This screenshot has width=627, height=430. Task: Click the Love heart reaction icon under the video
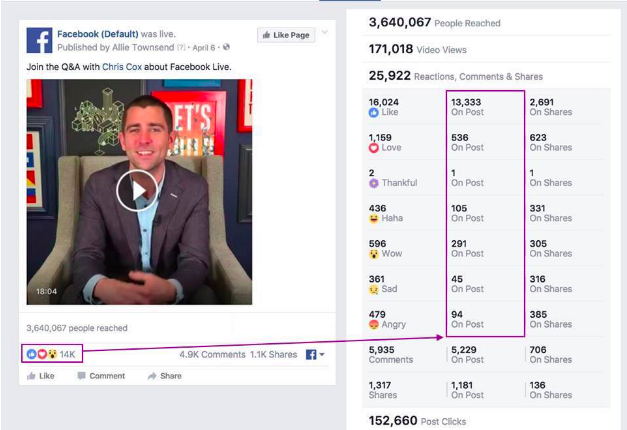click(42, 354)
